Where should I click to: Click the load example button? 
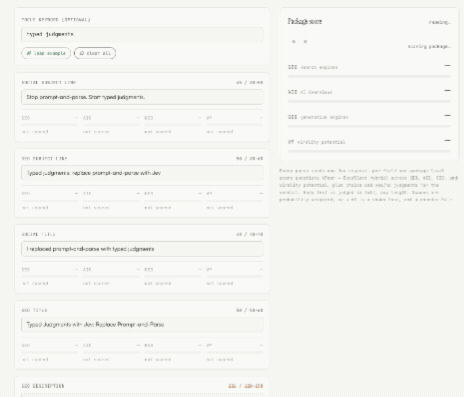(46, 53)
